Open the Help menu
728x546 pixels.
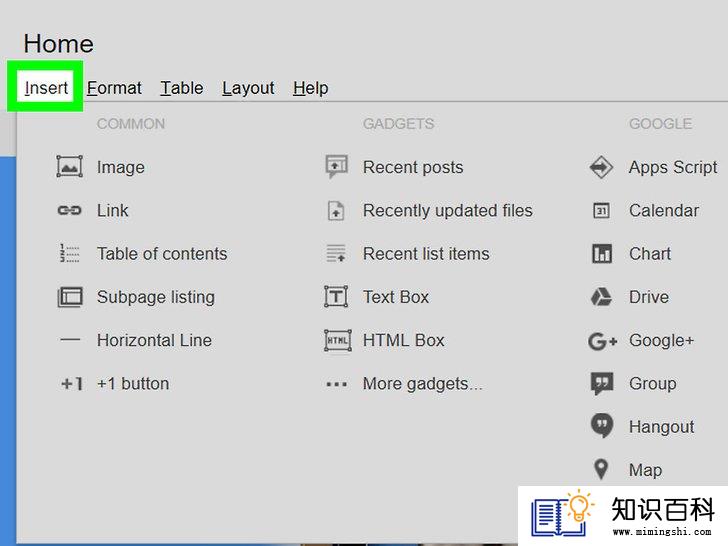pos(311,88)
